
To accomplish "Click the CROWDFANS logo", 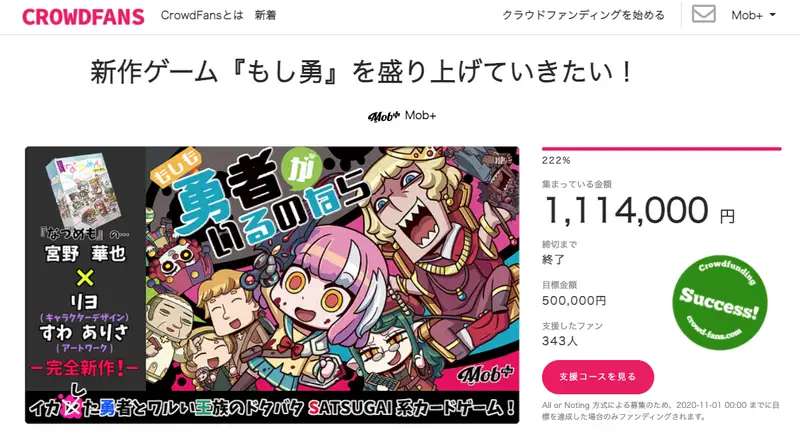I will point(83,16).
